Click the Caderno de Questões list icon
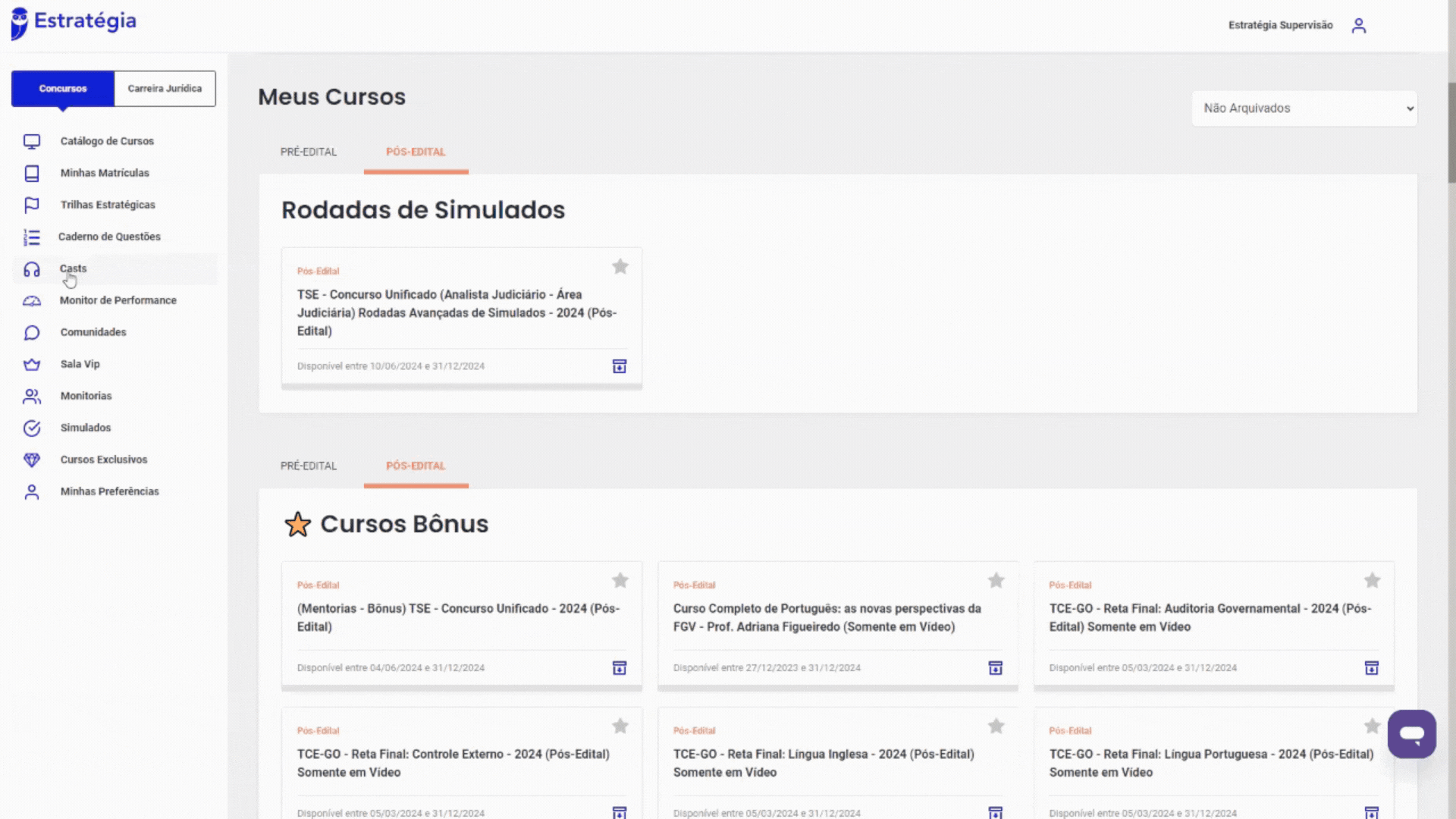This screenshot has width=1456, height=819. coord(31,237)
